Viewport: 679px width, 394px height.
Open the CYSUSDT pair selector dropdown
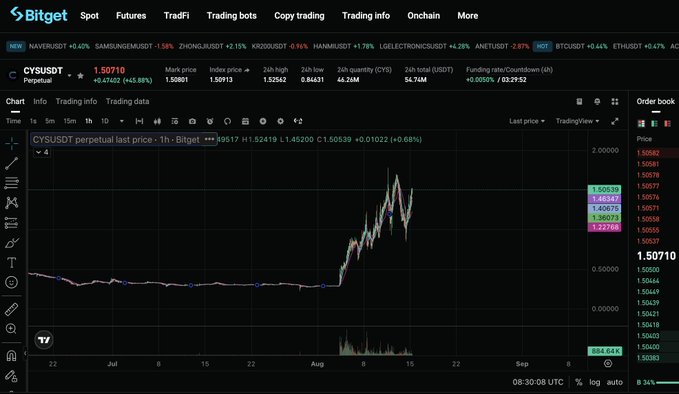tap(69, 76)
